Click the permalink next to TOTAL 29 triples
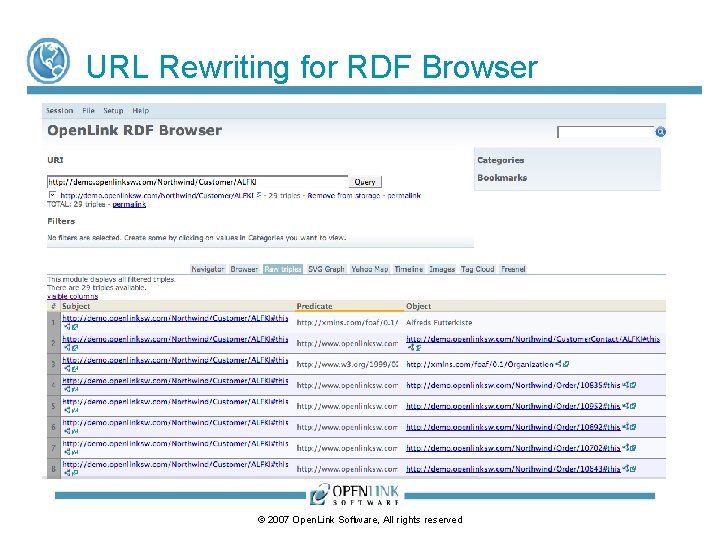 pyautogui.click(x=129, y=204)
